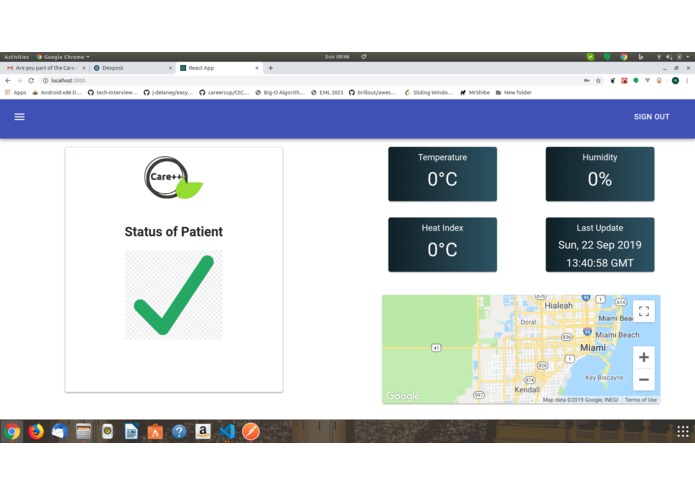Open the Google Chrome app menu
Screen dimensions: 695x494
click(x=63, y=57)
